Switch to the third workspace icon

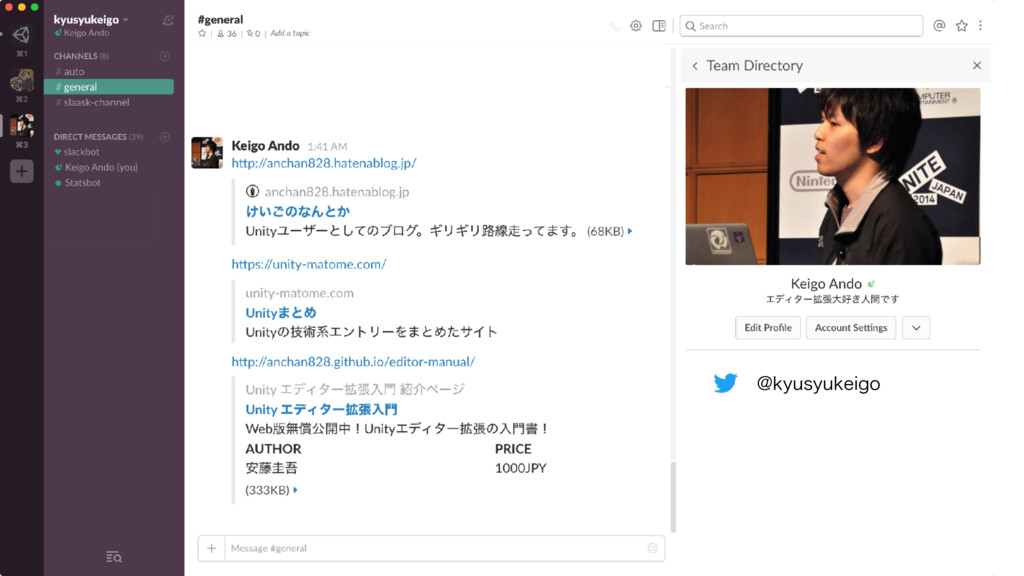point(22,125)
